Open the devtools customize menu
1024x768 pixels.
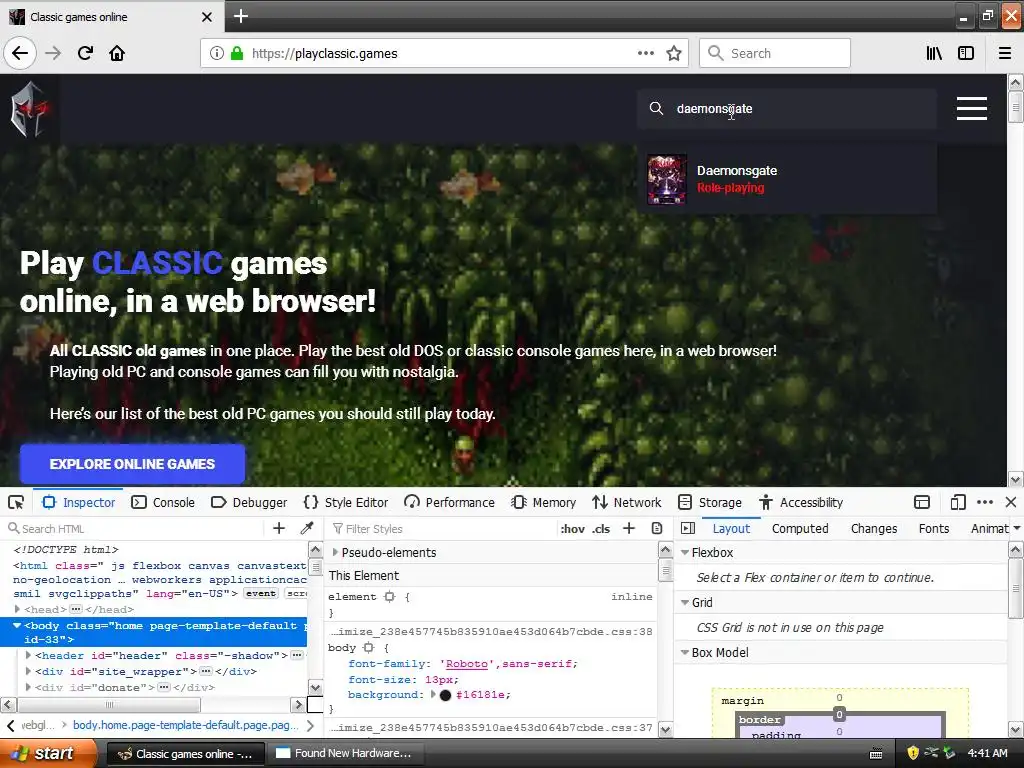(985, 502)
